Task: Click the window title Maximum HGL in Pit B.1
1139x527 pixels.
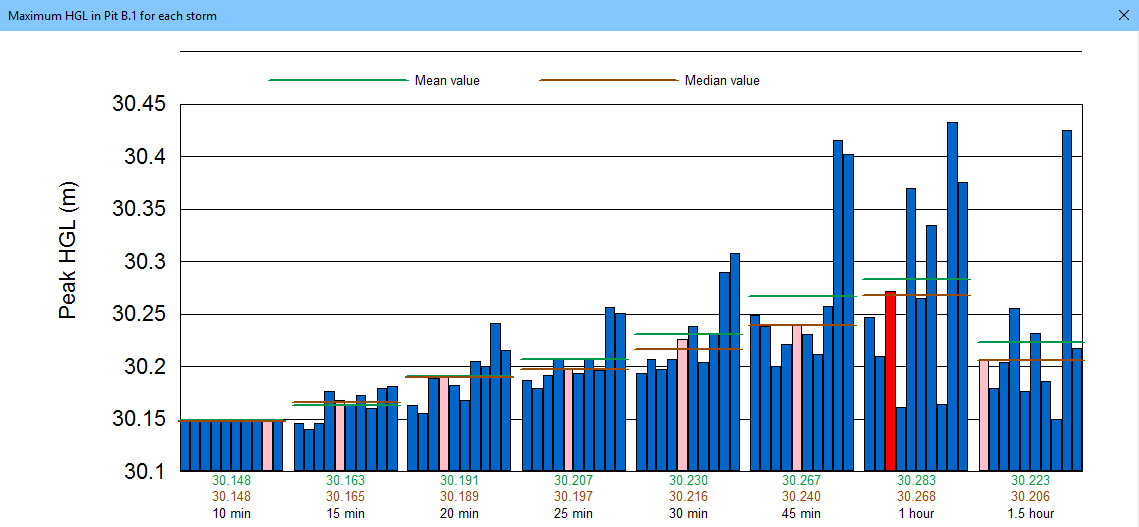Action: (113, 15)
